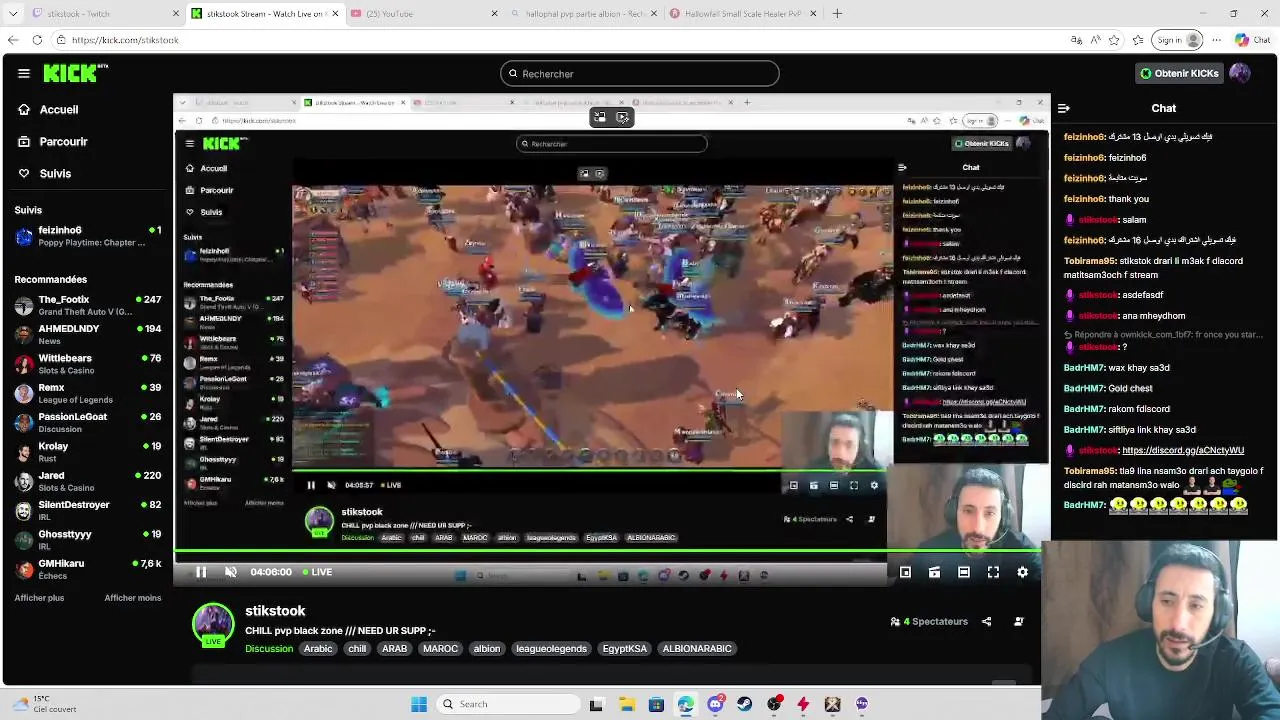This screenshot has height=720, width=1280.
Task: View the 4 Spectateurs viewer count
Action: (929, 622)
